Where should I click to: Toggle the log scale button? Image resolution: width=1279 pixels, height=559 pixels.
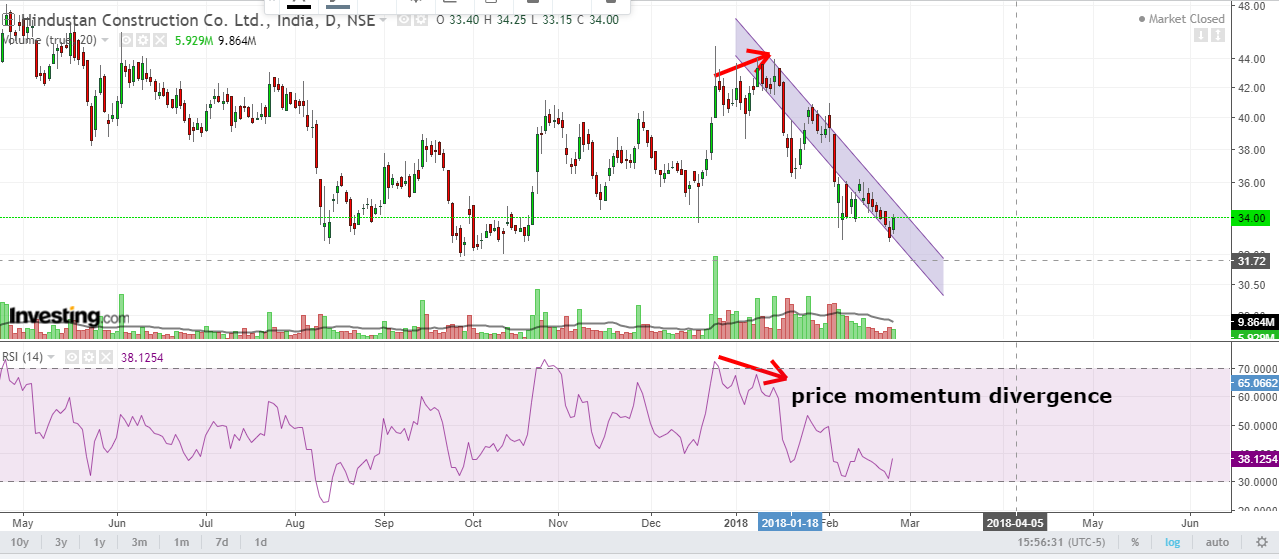[x=1172, y=542]
